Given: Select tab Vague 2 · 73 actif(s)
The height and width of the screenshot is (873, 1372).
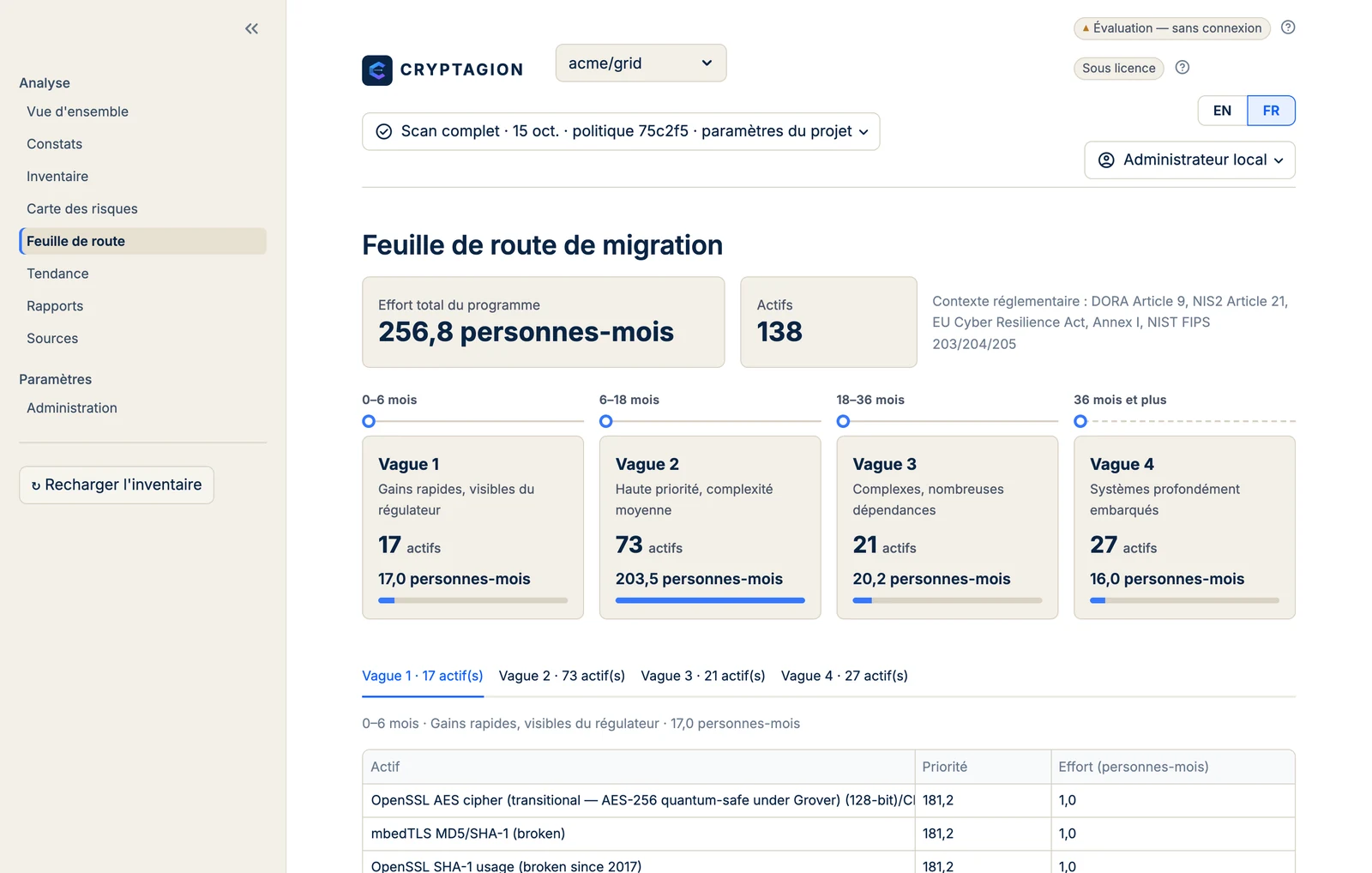Looking at the screenshot, I should click(562, 676).
